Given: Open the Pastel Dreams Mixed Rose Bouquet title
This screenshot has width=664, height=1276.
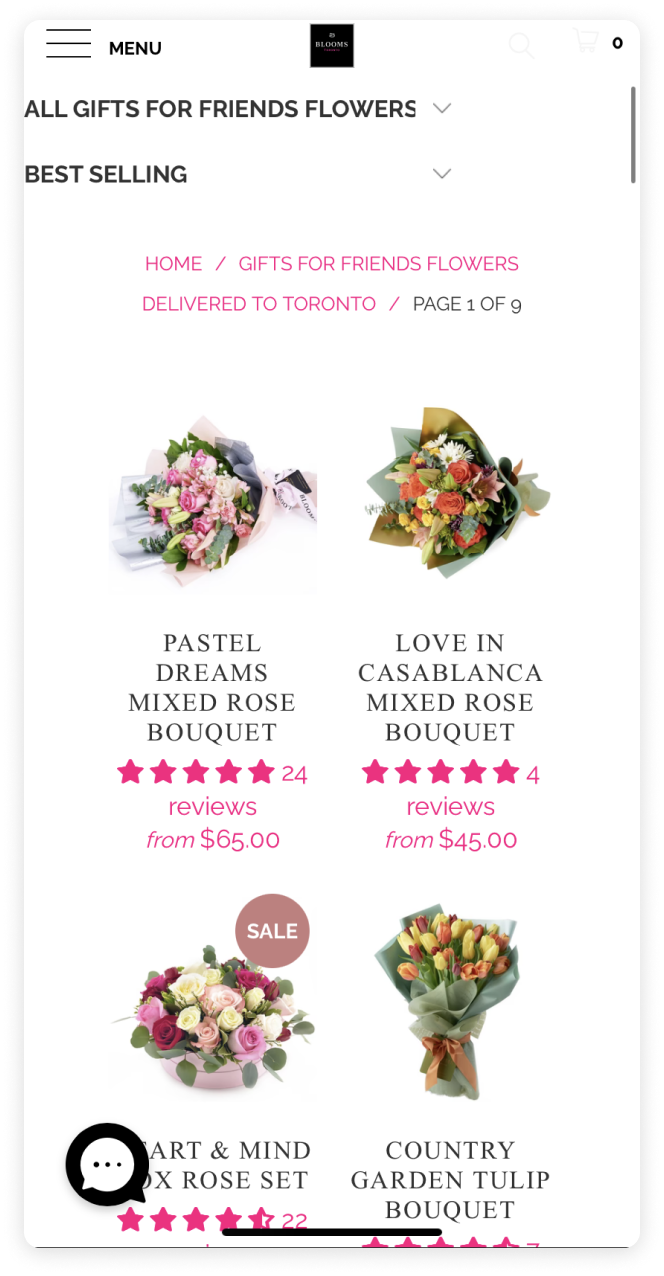Looking at the screenshot, I should pos(212,688).
